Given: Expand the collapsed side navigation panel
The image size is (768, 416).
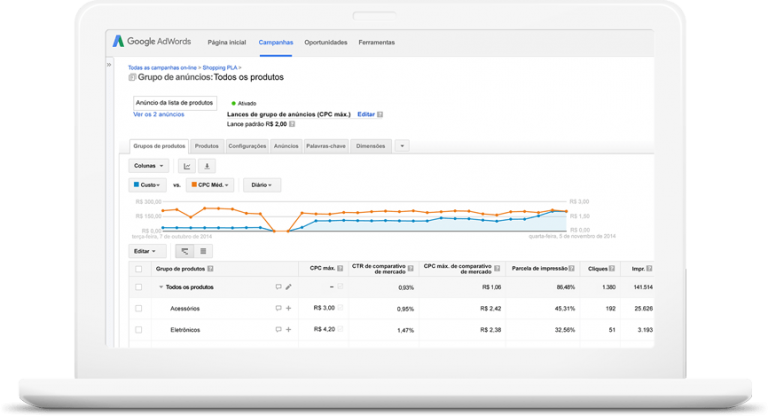Looking at the screenshot, I should point(109,65).
